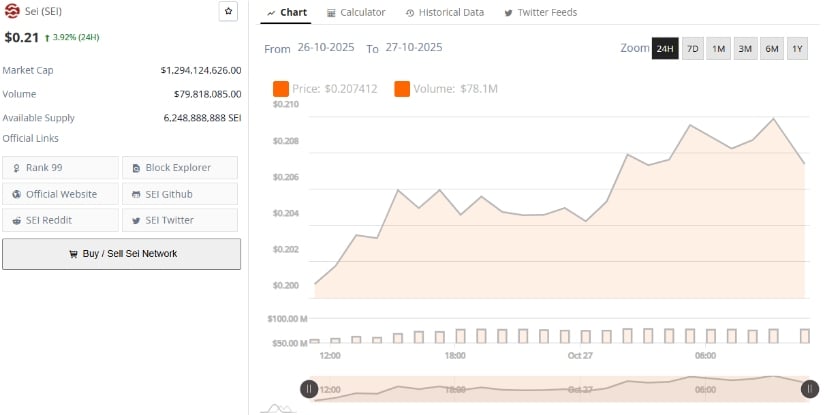
Task: Click the left range slider handle
Action: 310,389
